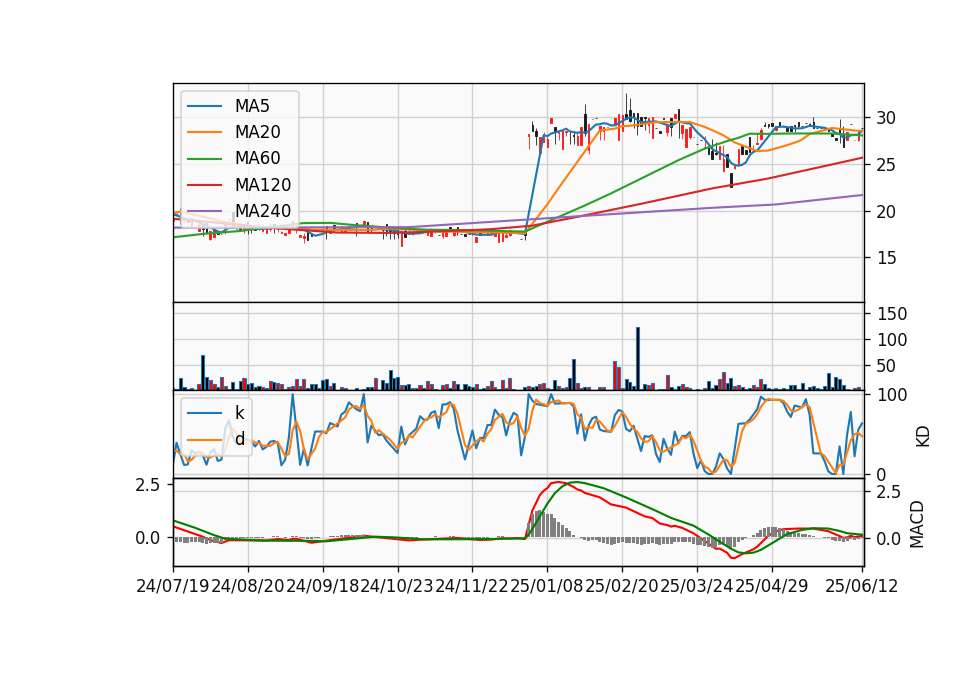Click the price axis value 20

pyautogui.click(x=886, y=212)
